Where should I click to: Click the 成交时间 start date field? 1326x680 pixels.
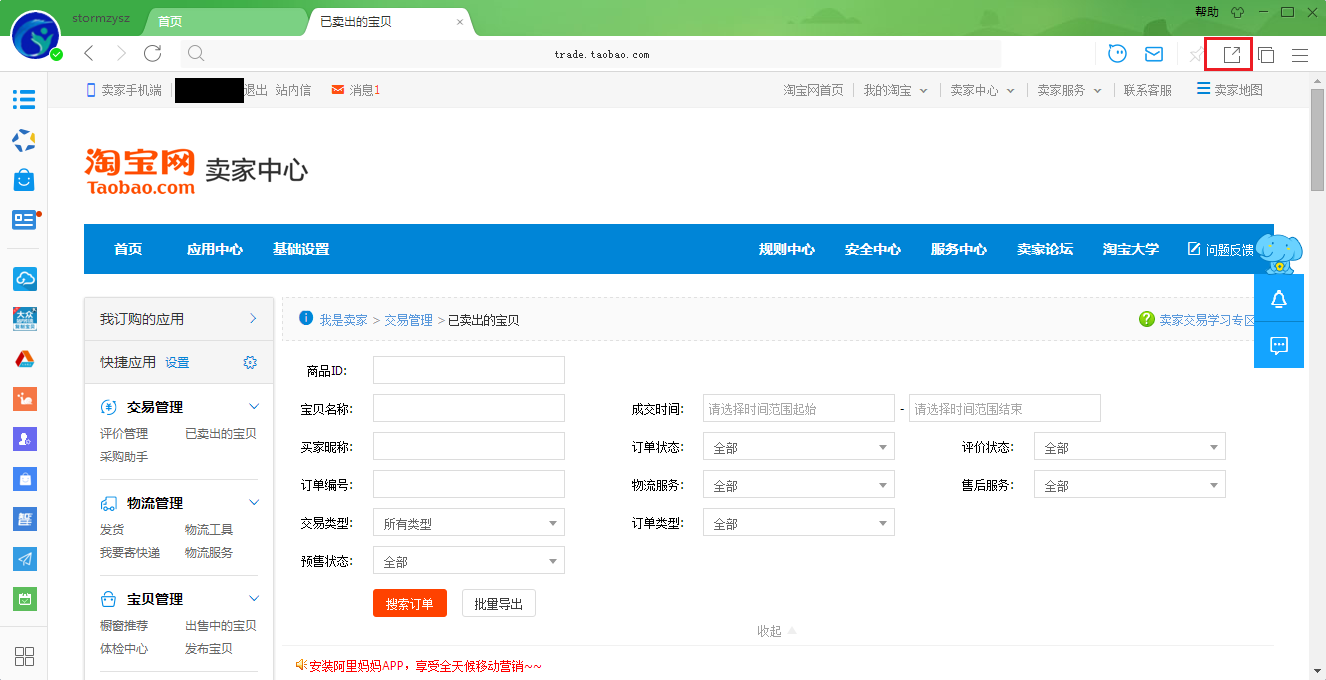coord(799,408)
